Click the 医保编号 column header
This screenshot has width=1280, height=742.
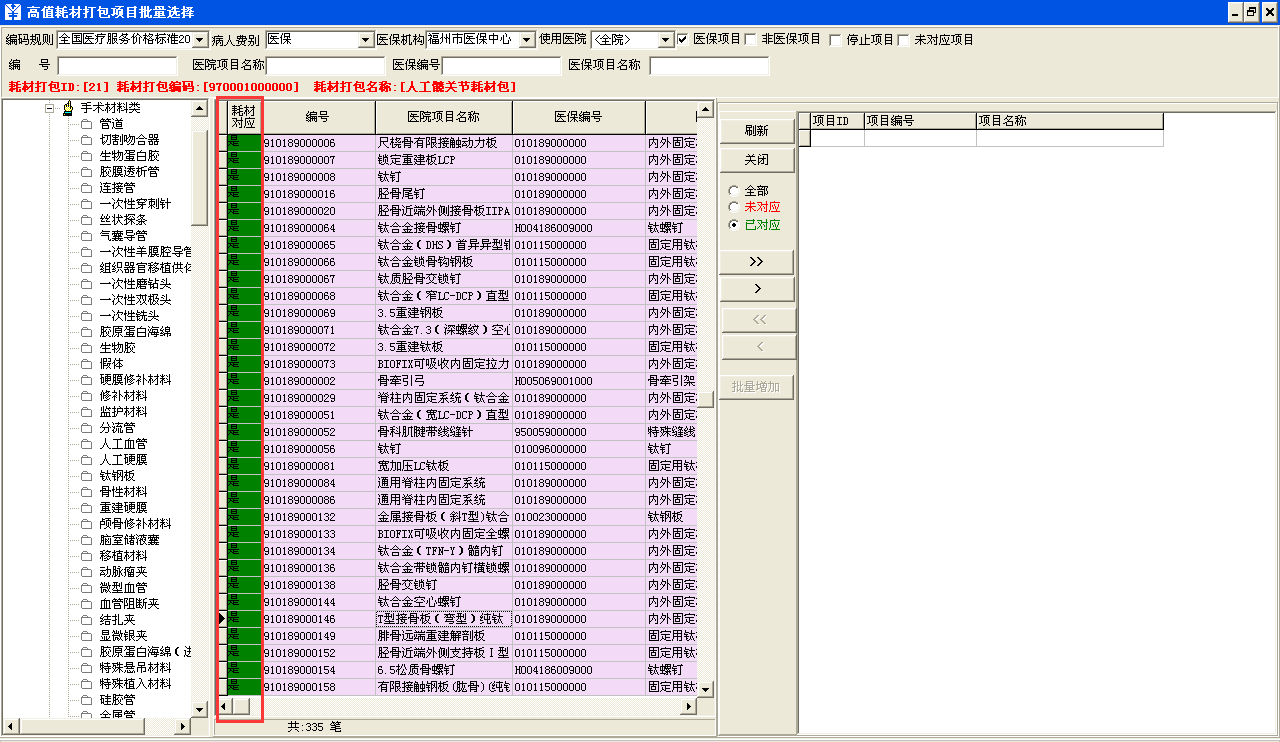pos(579,117)
